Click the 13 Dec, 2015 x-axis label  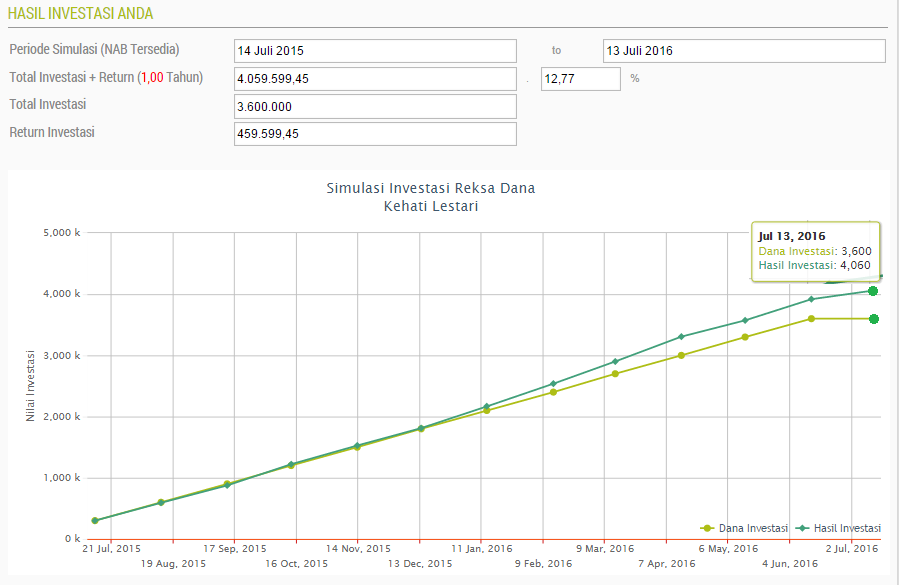420,564
